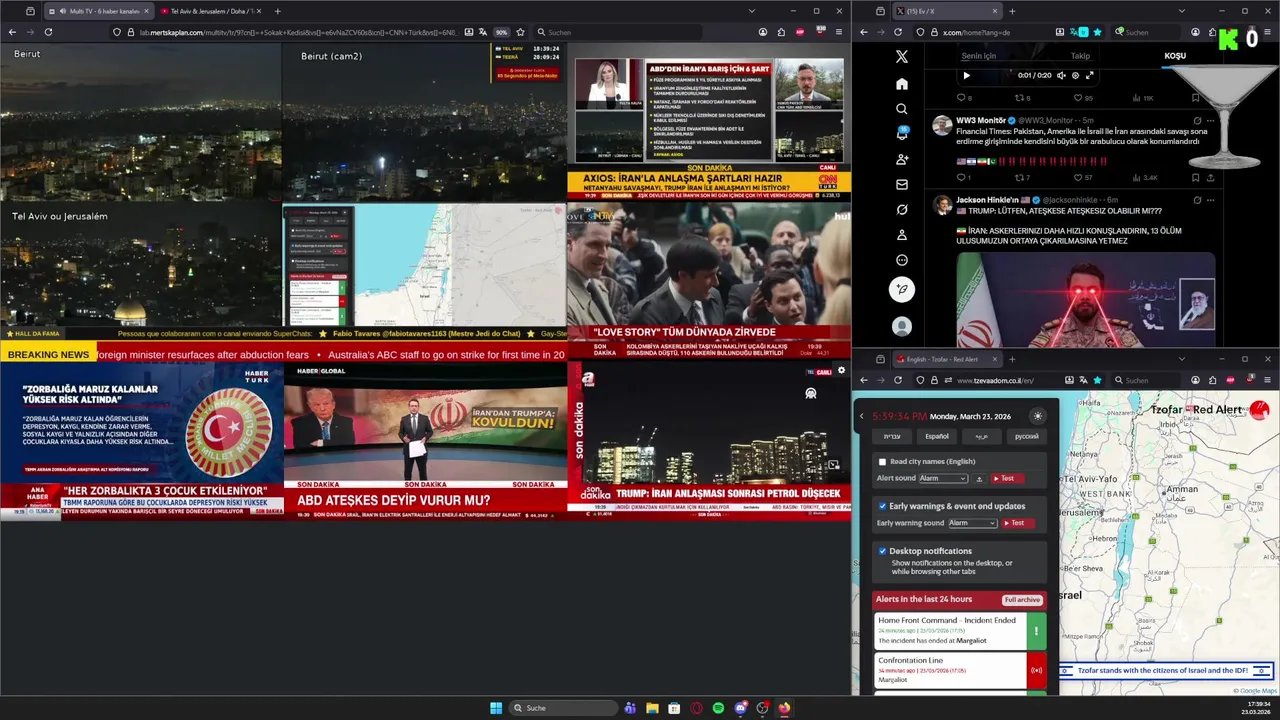Image resolution: width=1280 pixels, height=720 pixels.
Task: Open the Alert sound dropdown
Action: [x=943, y=479]
